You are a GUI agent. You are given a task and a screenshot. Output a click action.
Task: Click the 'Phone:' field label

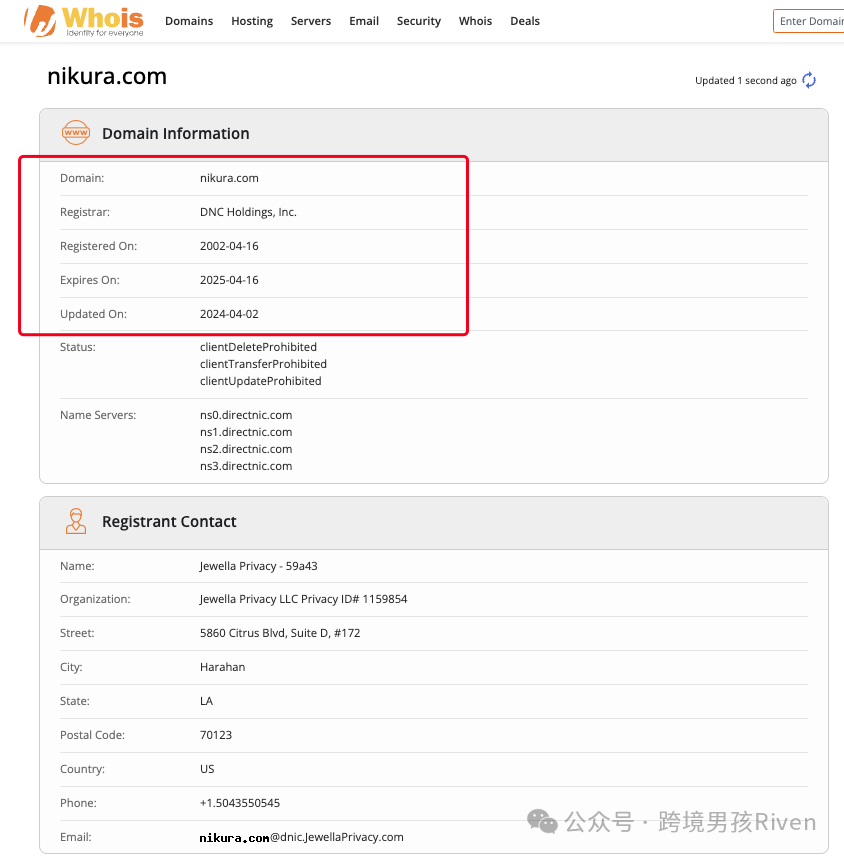point(78,802)
